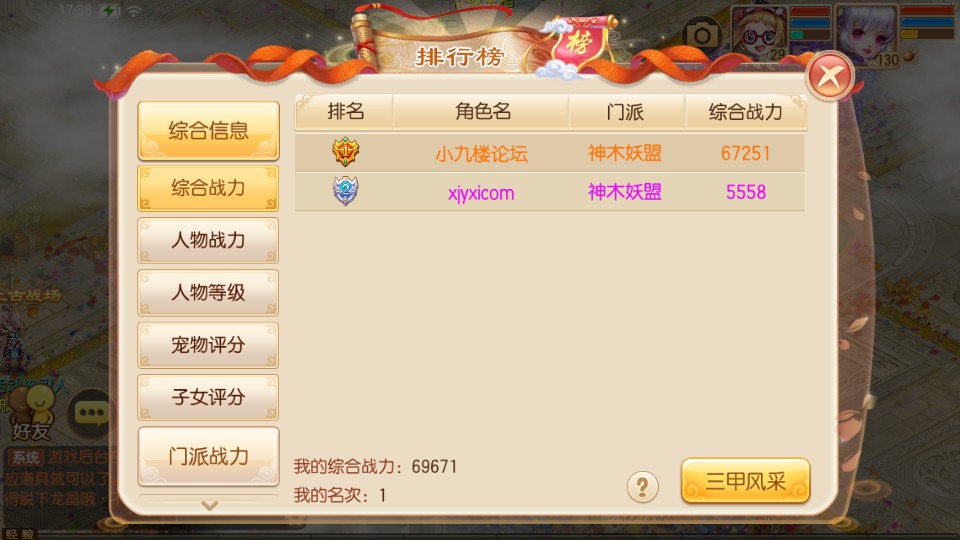Select the glasses girl character avatar
960x540 pixels.
(759, 32)
